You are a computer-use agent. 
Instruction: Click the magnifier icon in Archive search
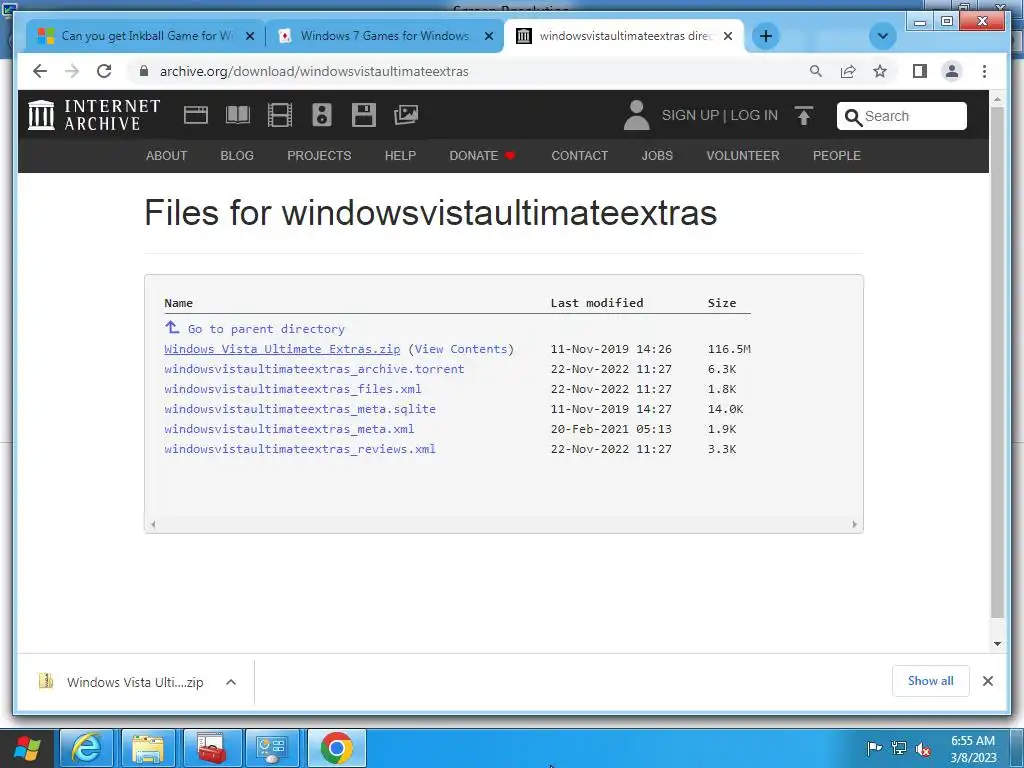[853, 117]
